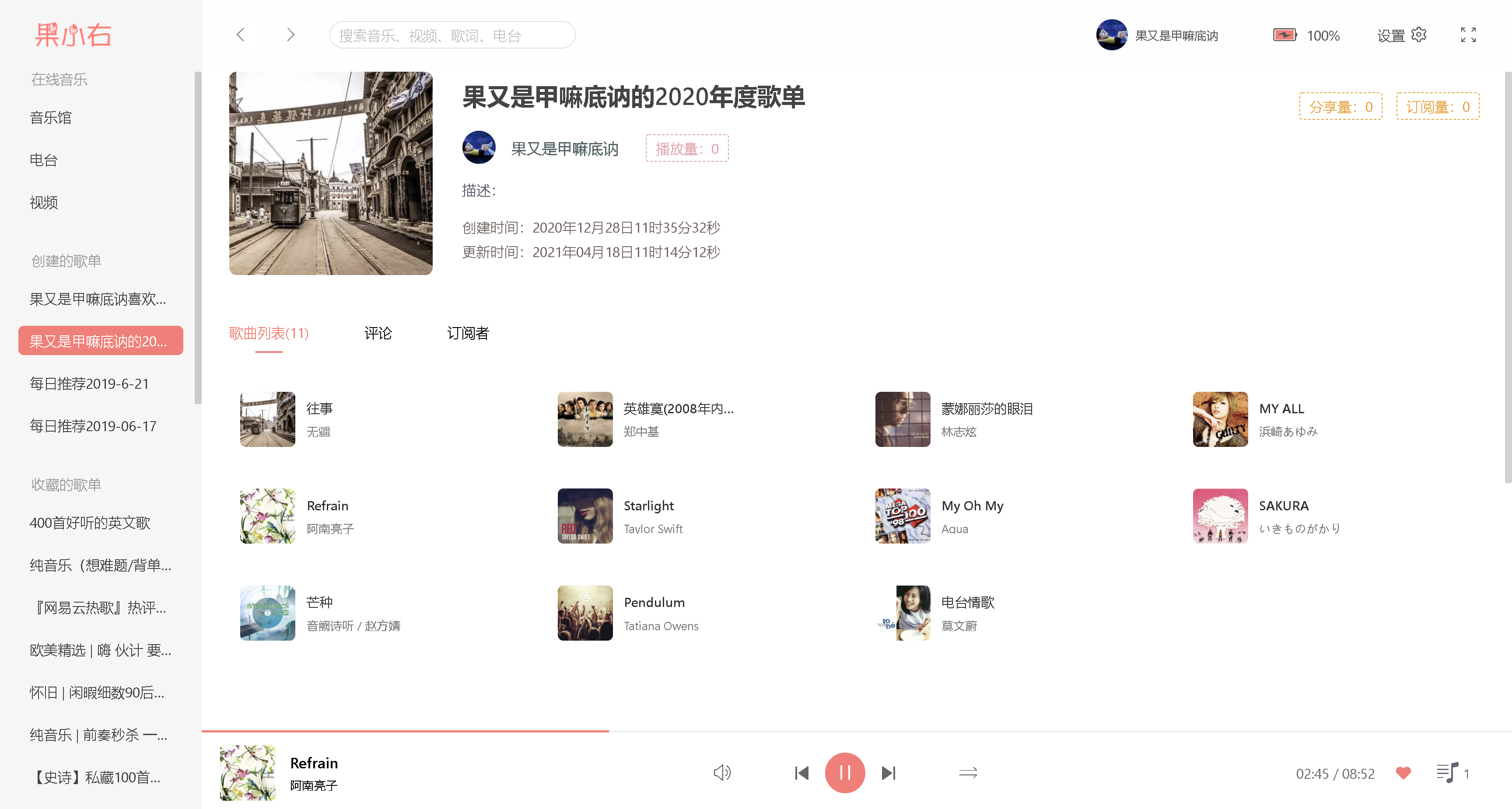Open the play queue list icon
The height and width of the screenshot is (809, 1512).
click(x=1447, y=773)
